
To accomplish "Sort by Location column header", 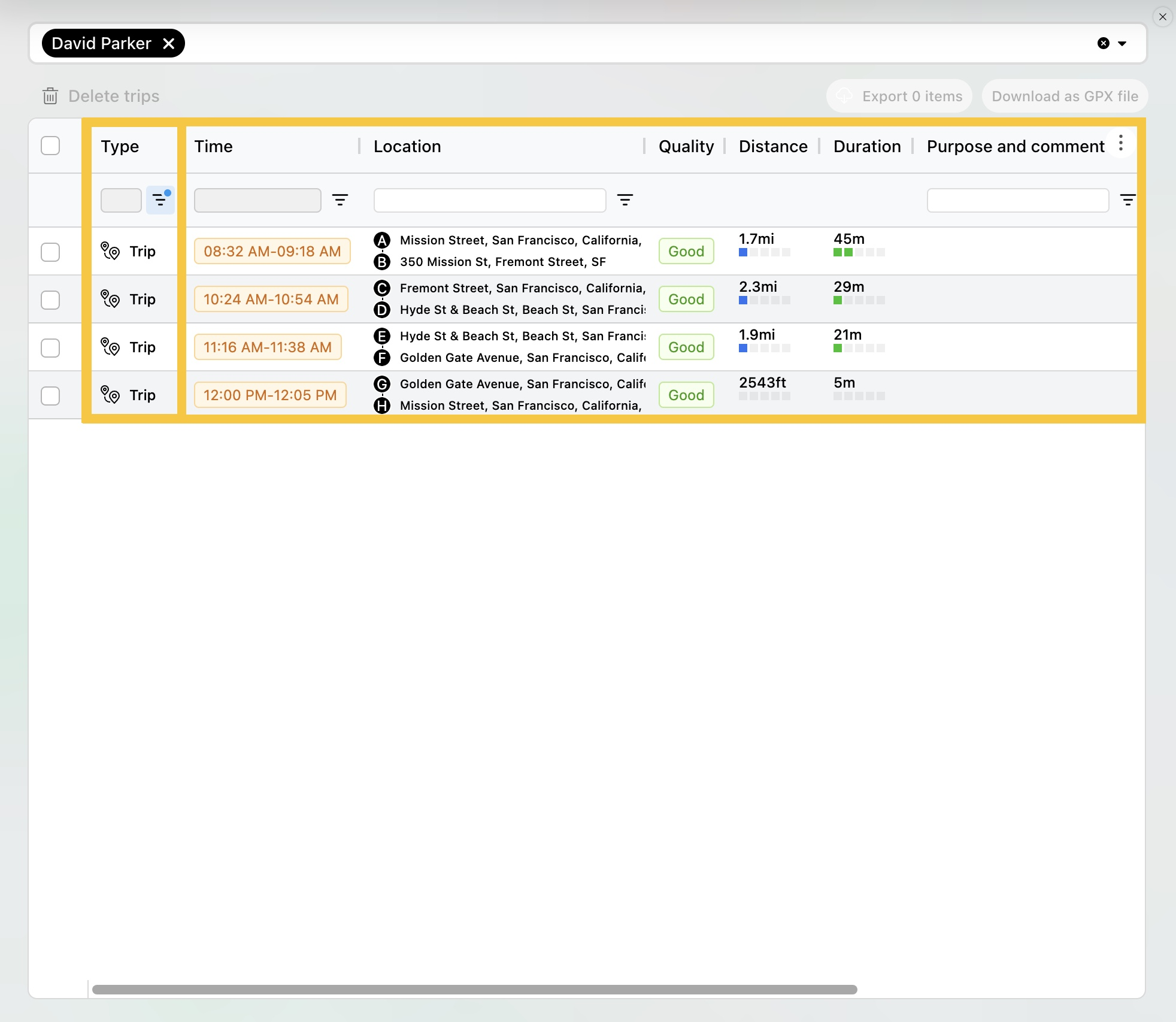I will [x=407, y=146].
